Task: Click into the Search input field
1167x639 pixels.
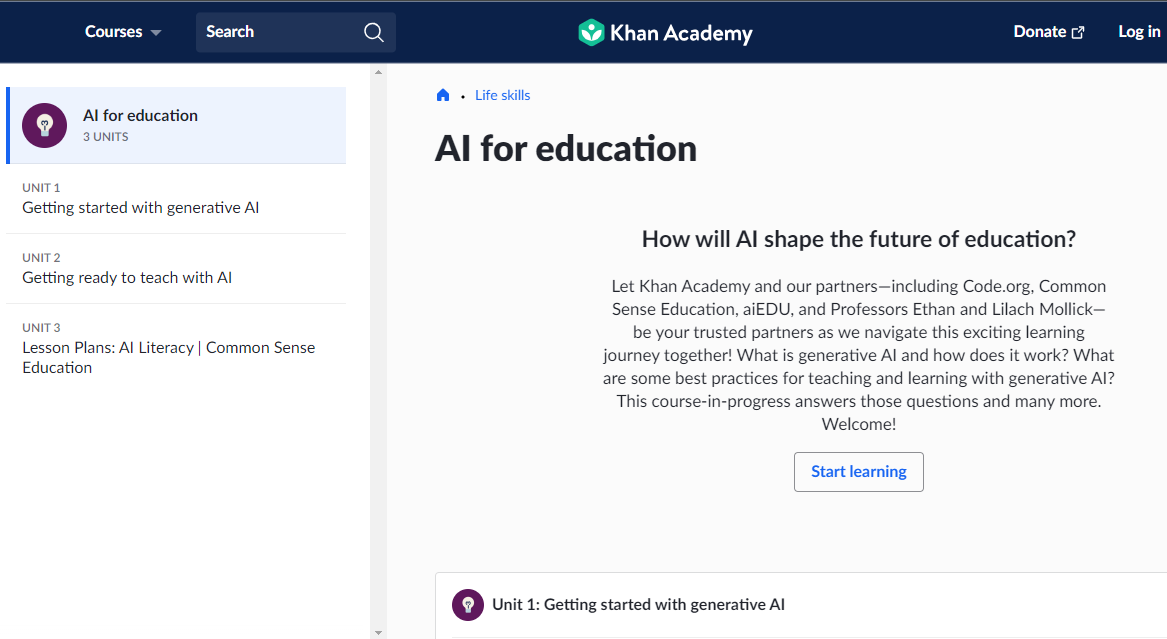Action: 295,32
